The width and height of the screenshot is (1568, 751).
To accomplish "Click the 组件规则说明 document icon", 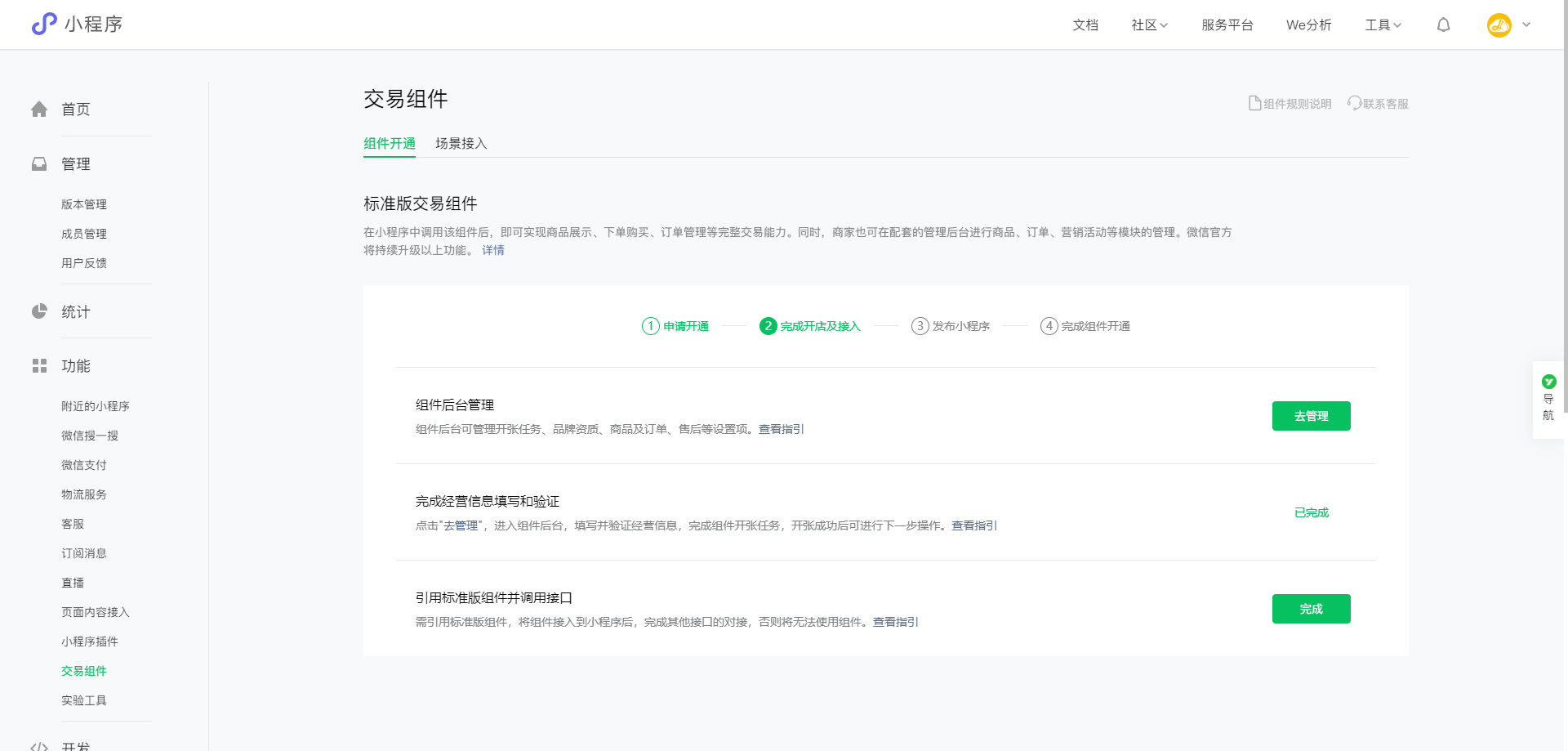I will pyautogui.click(x=1255, y=103).
